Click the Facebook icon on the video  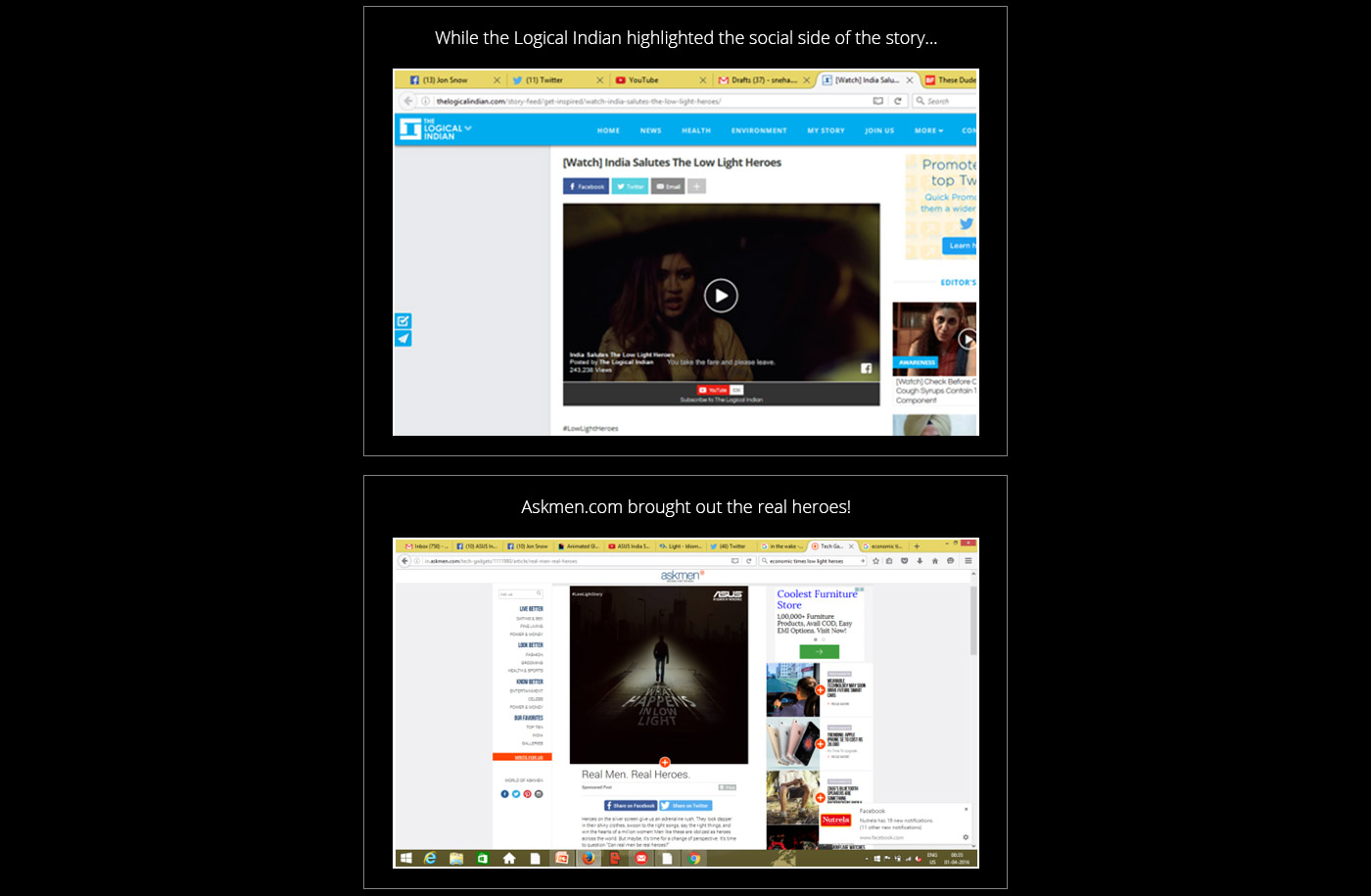click(x=866, y=368)
